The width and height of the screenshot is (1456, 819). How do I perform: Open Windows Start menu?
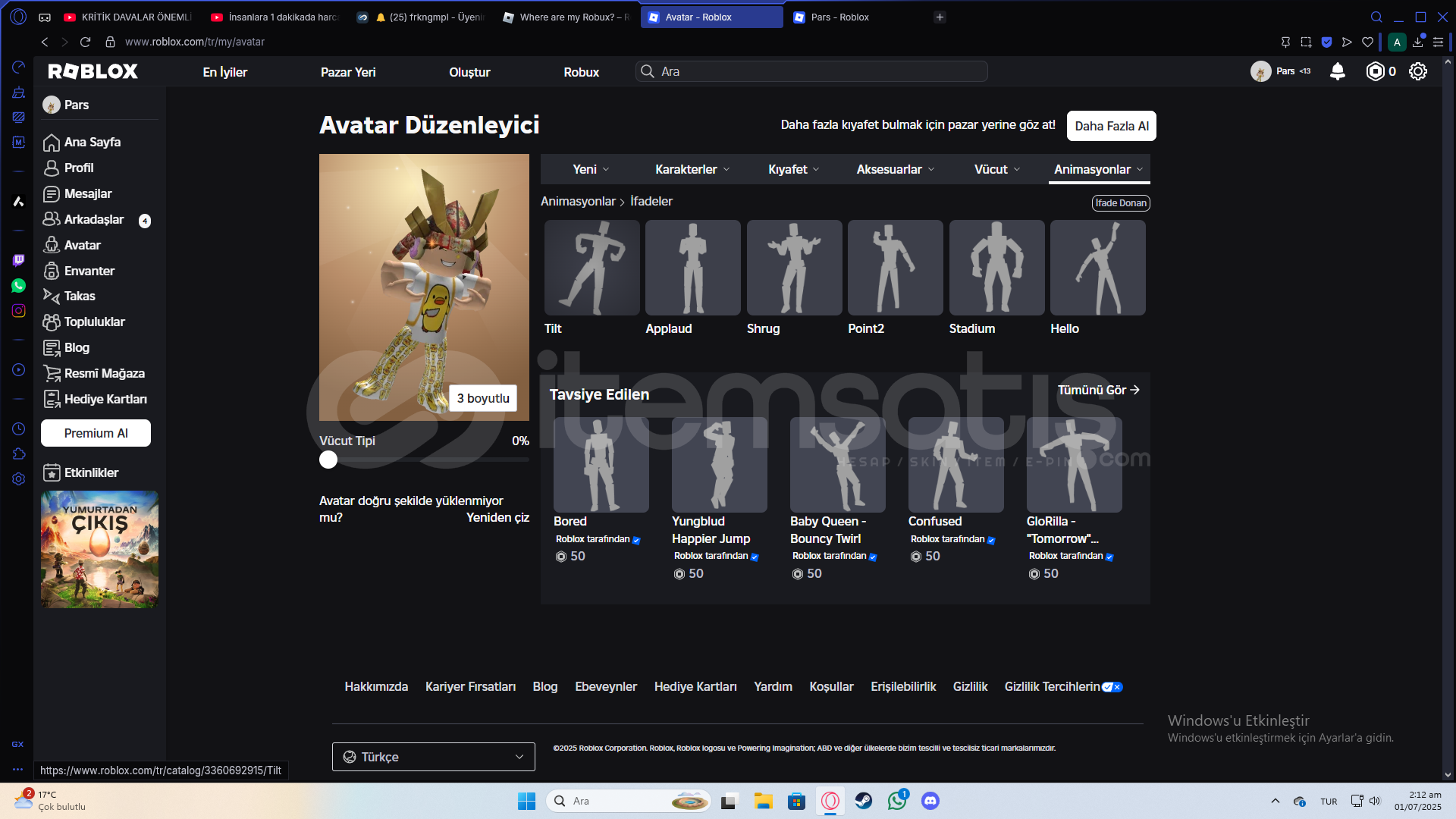526,801
